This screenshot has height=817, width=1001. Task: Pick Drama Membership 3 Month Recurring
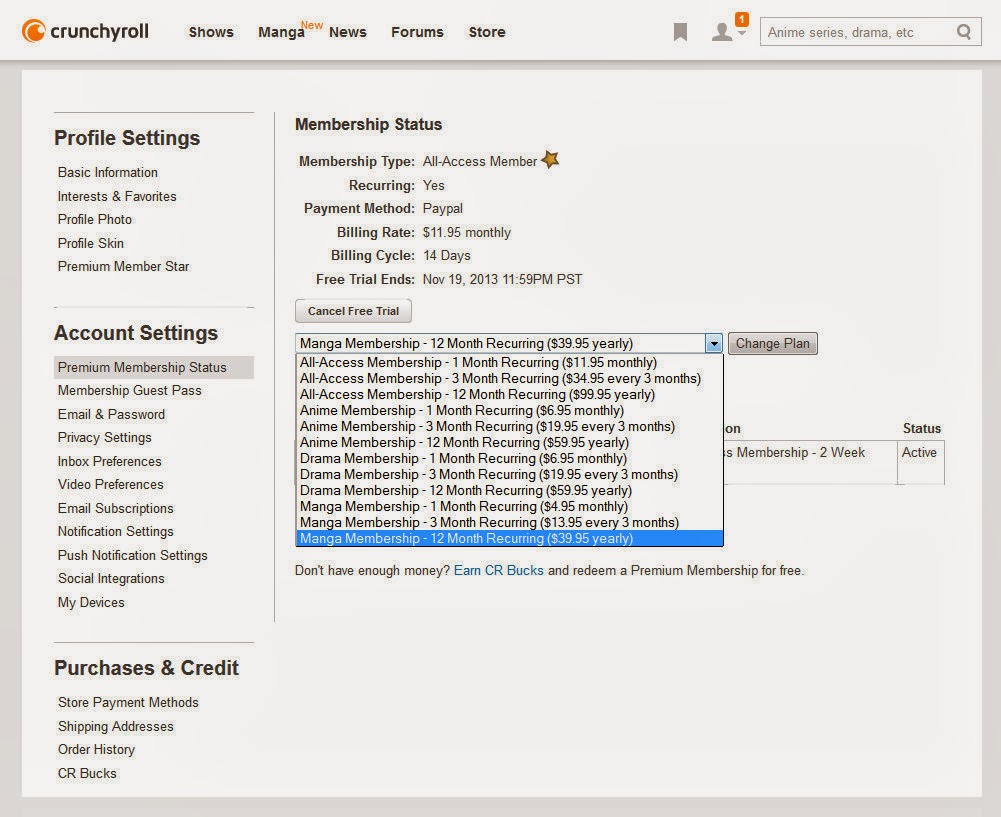coord(509,474)
